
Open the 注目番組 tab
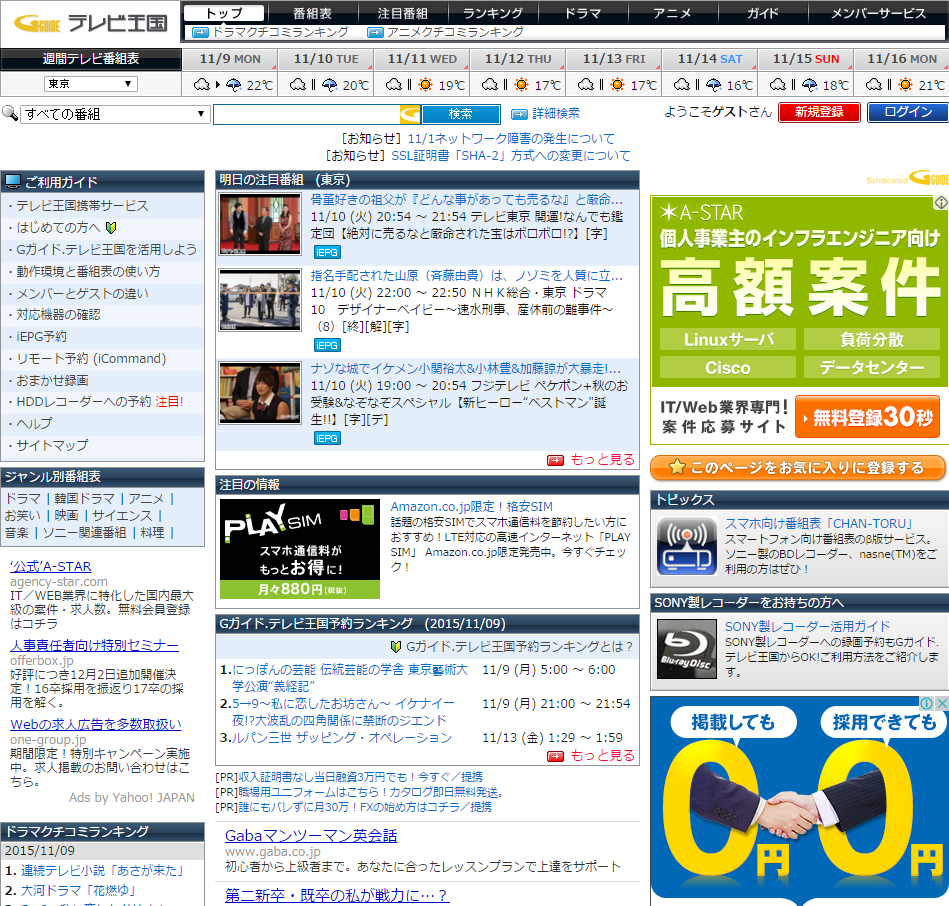[x=402, y=13]
